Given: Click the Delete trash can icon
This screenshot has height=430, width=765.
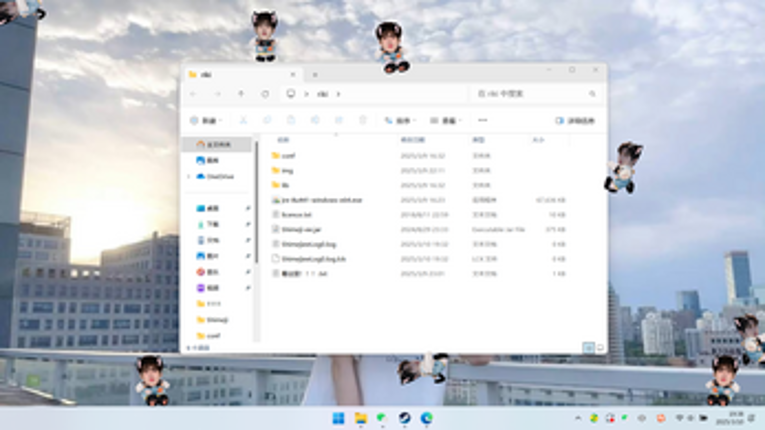Looking at the screenshot, I should 362,120.
